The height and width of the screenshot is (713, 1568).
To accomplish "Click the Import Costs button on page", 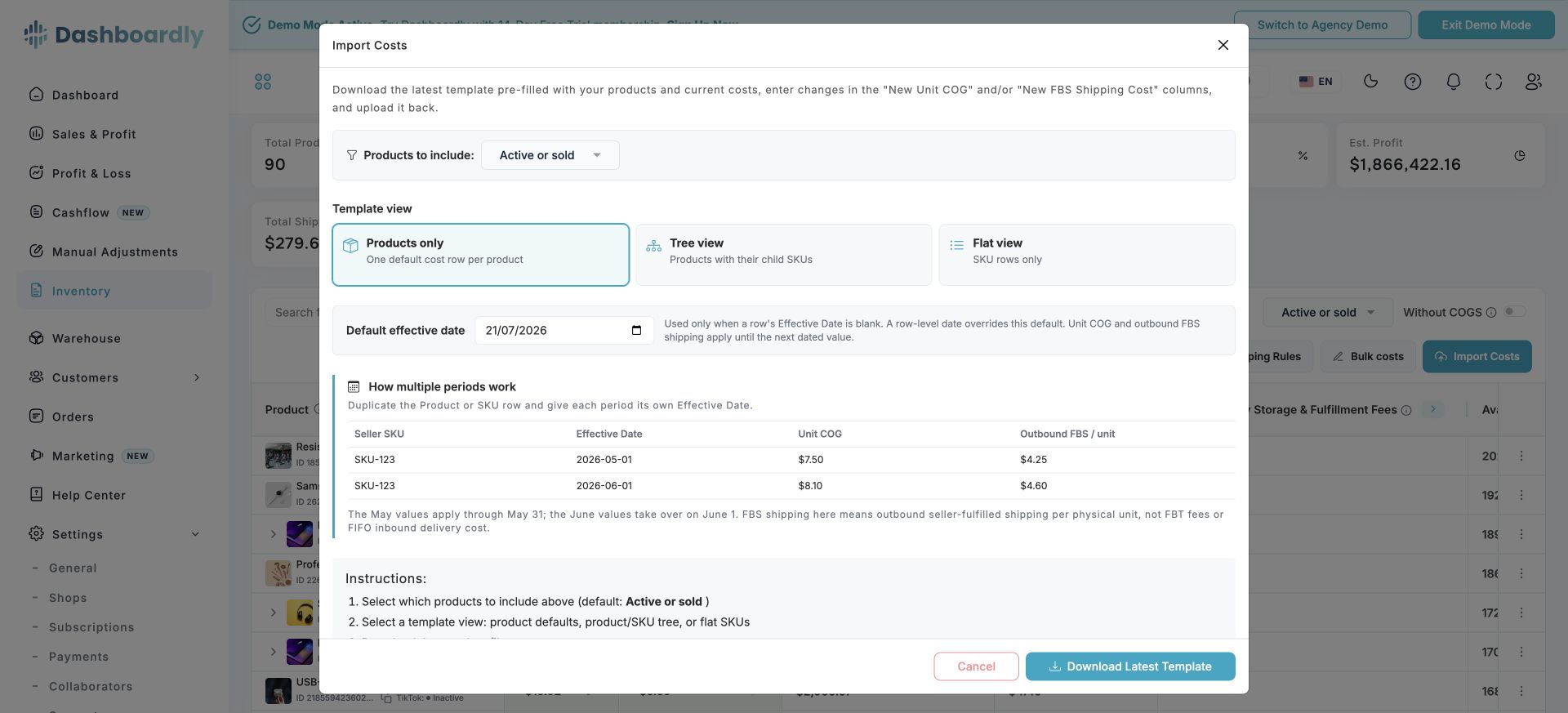I will click(x=1477, y=356).
